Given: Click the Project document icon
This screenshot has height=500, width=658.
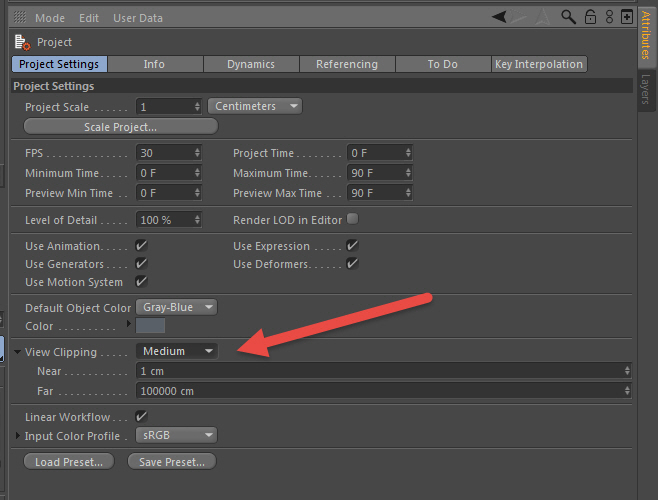Looking at the screenshot, I should tap(22, 42).
